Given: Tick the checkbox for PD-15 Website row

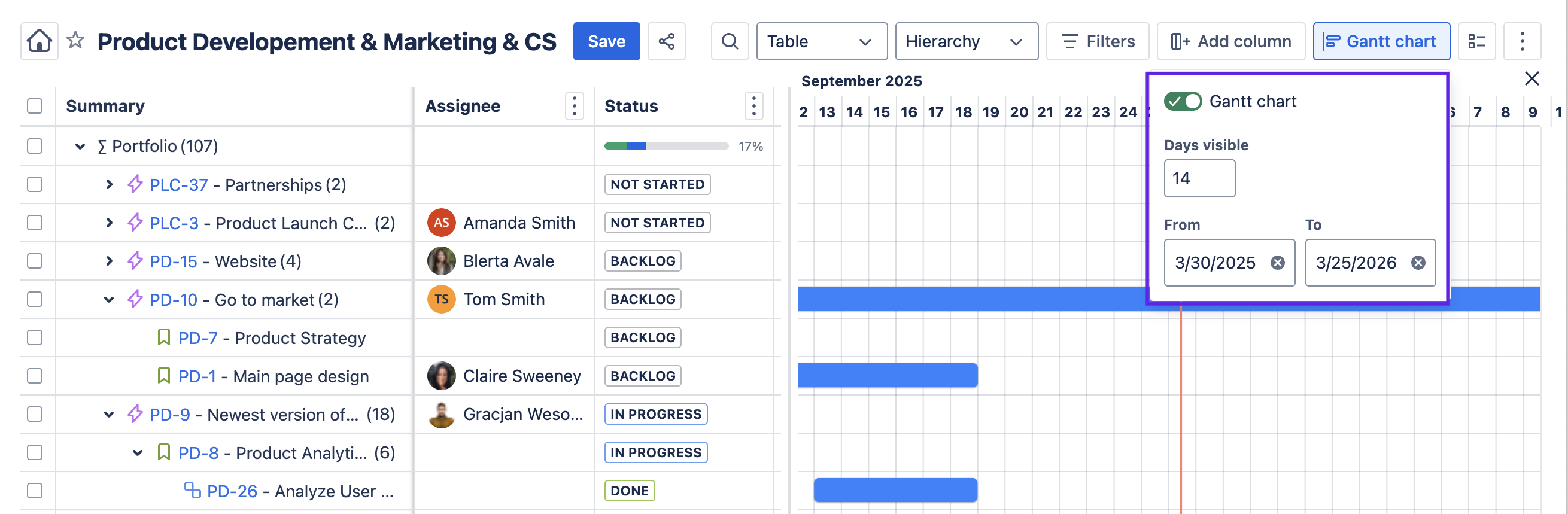Looking at the screenshot, I should pos(35,261).
